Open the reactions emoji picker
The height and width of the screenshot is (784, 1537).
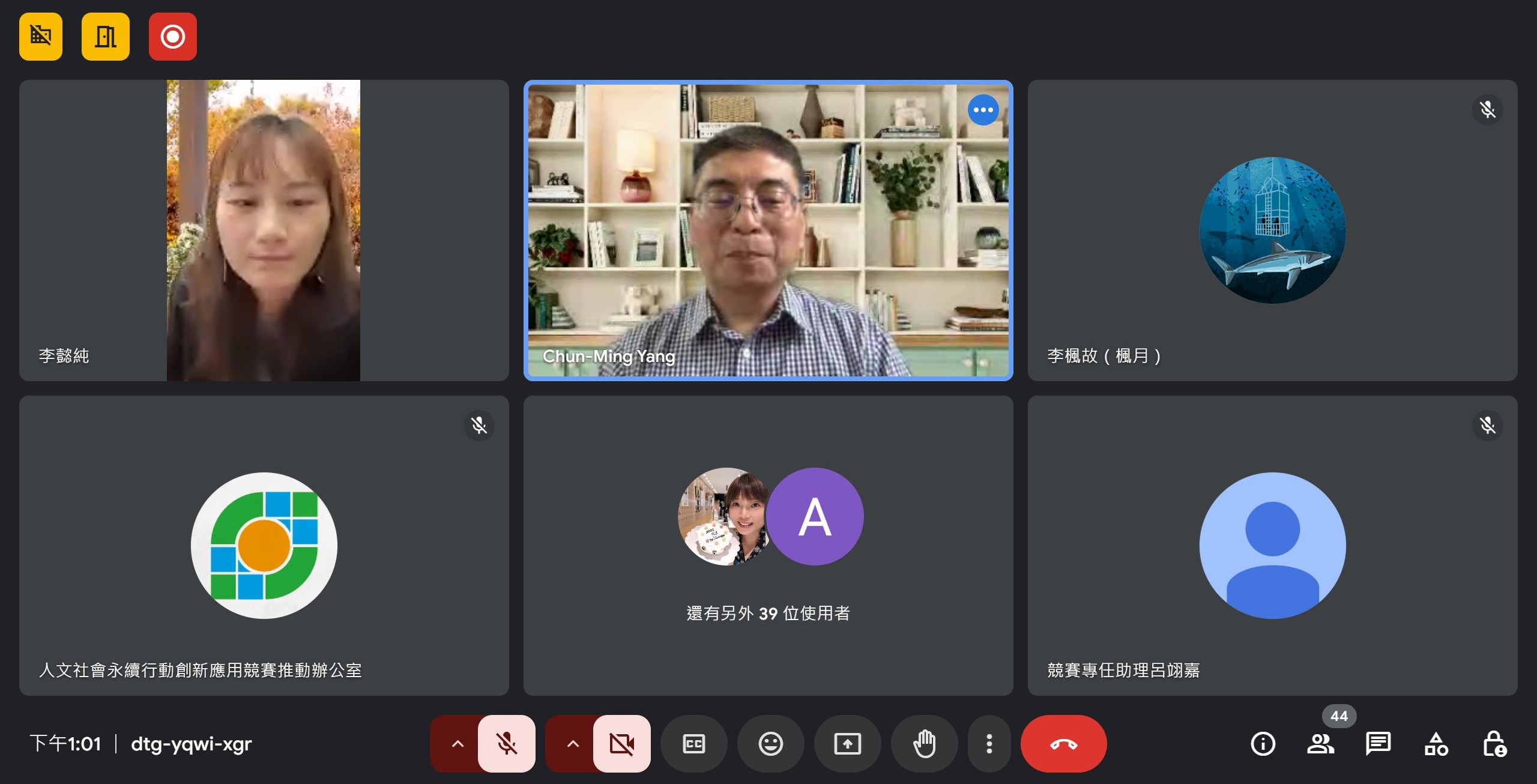pyautogui.click(x=770, y=744)
